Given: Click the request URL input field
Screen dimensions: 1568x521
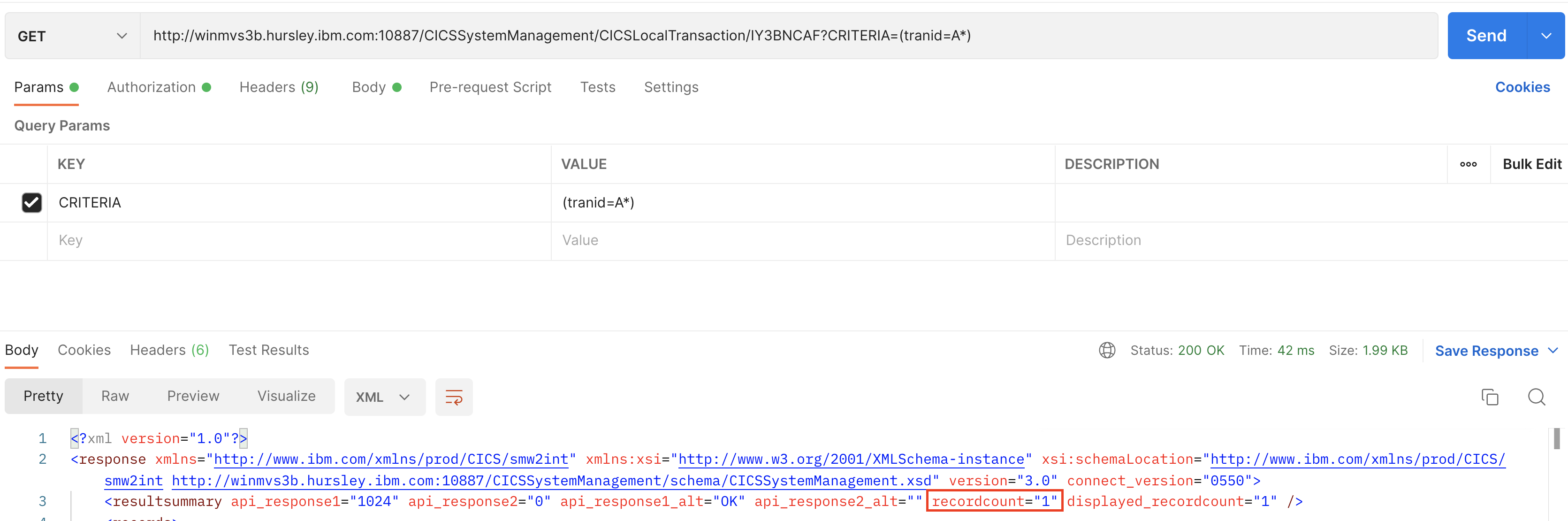Looking at the screenshot, I should coord(548,35).
